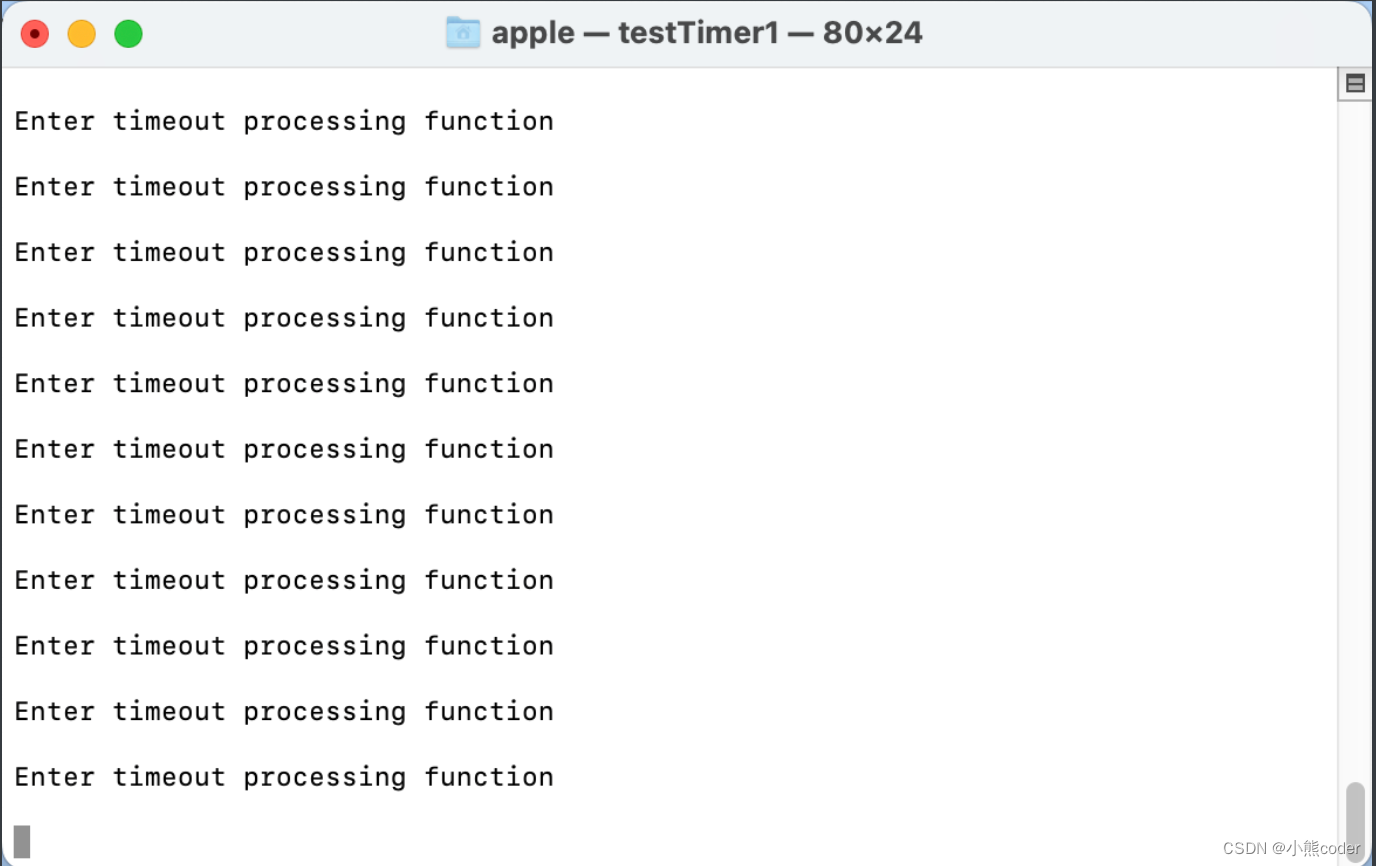Click "processing" in the tenth output line
The width and height of the screenshot is (1376, 866).
[x=324, y=712]
